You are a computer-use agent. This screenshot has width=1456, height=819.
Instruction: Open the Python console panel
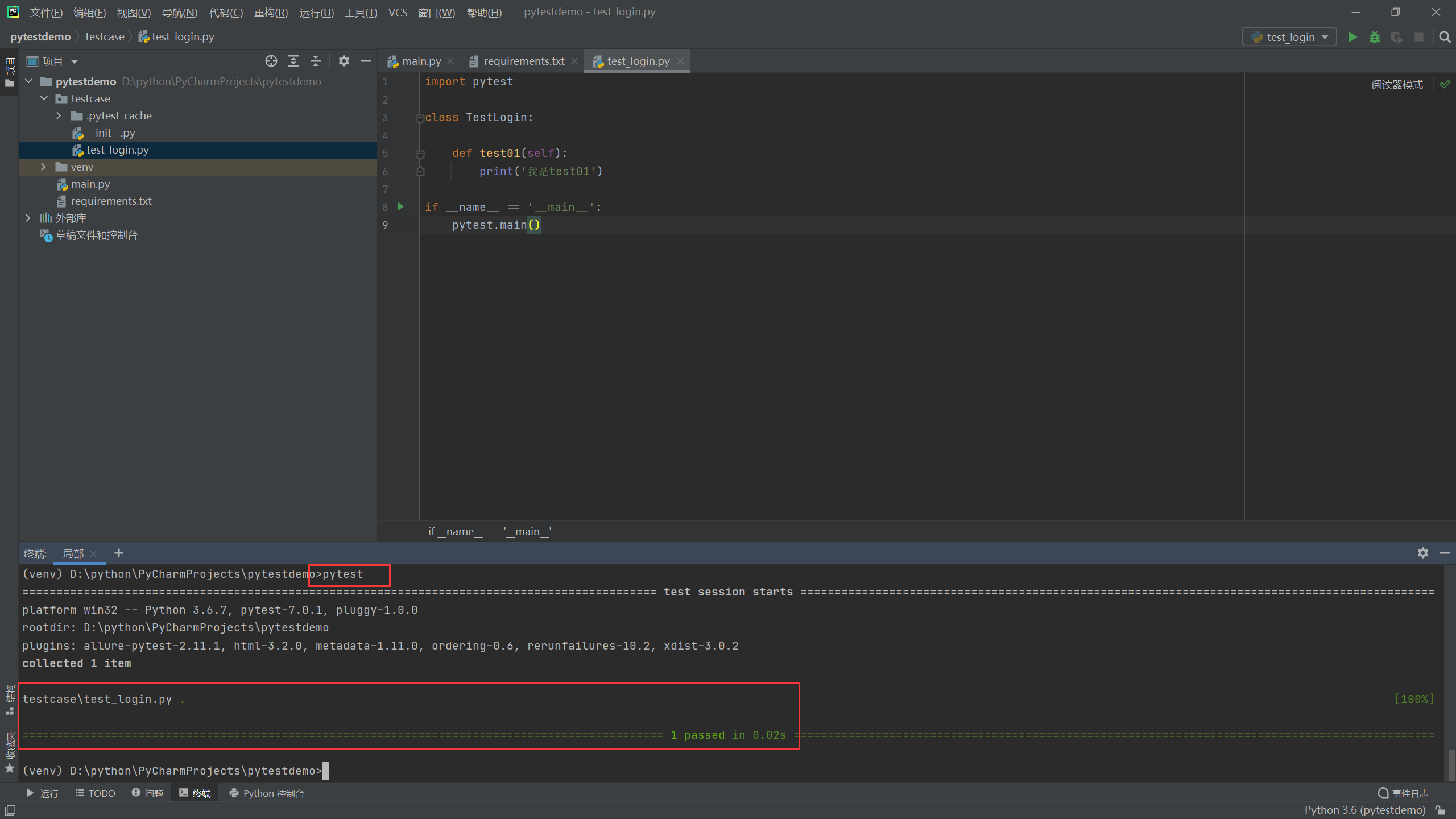click(267, 793)
